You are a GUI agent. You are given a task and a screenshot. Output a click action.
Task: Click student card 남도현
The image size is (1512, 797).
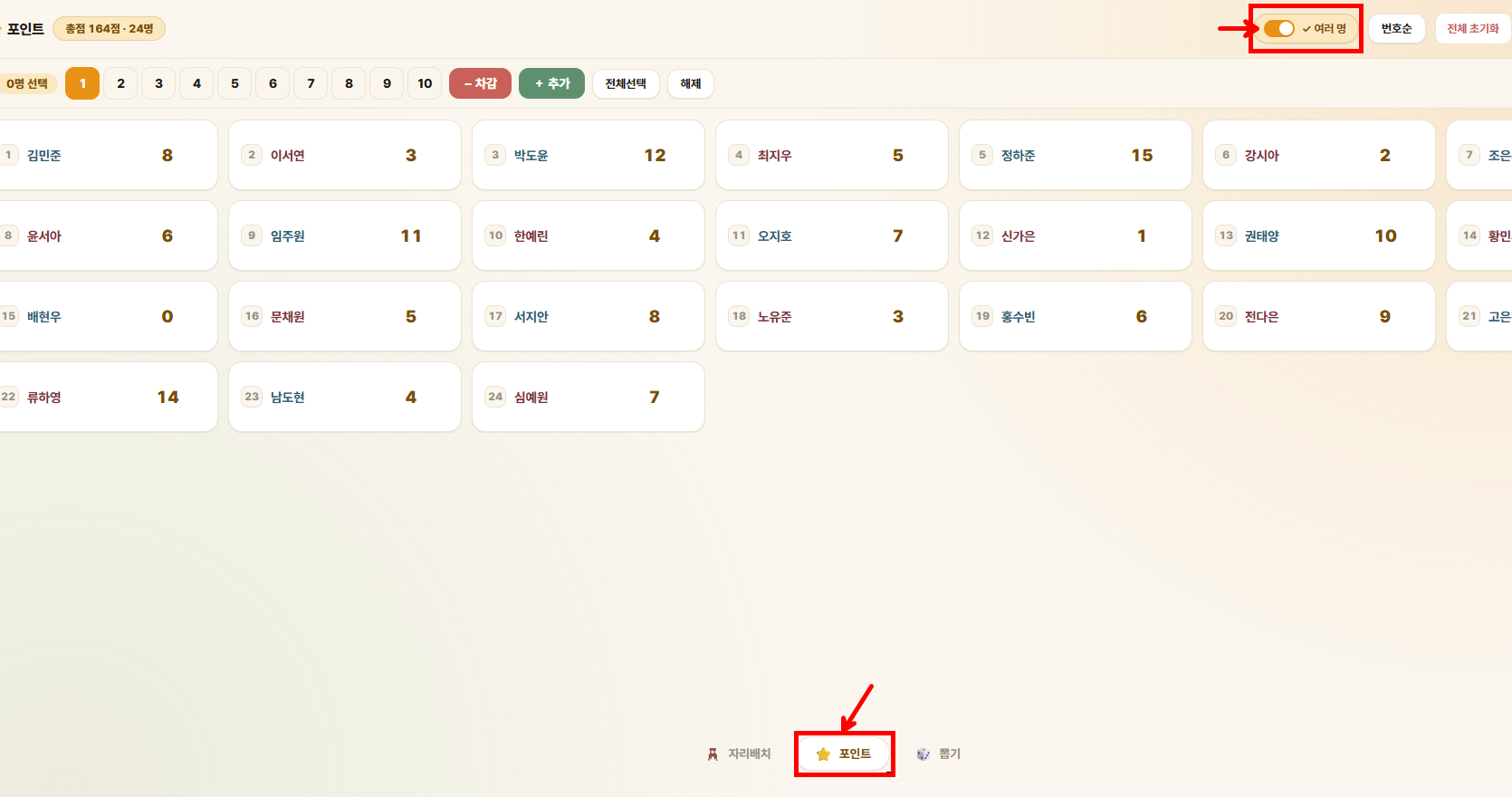click(345, 397)
